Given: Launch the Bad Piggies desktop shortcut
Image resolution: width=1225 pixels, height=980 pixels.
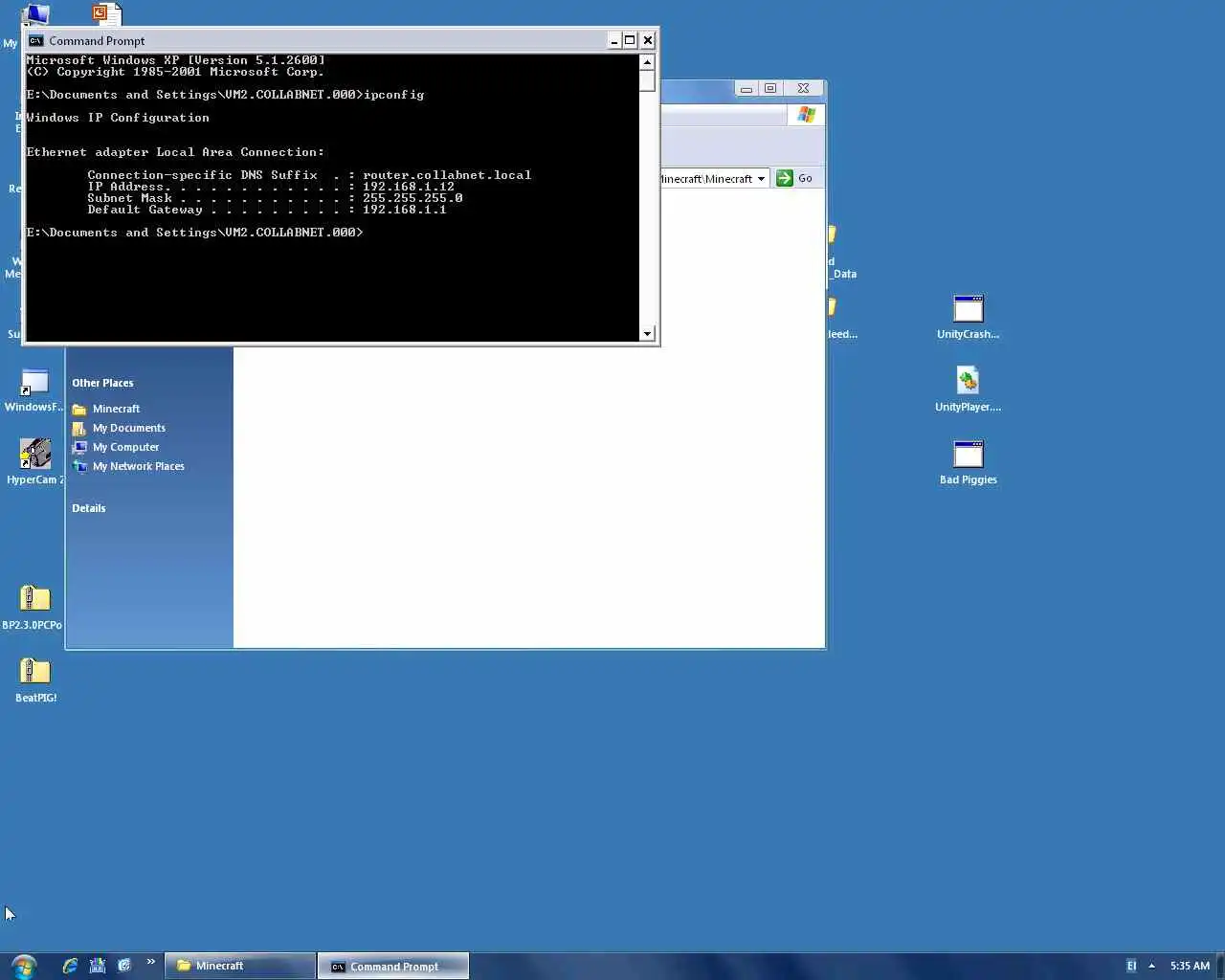Looking at the screenshot, I should coord(968,462).
